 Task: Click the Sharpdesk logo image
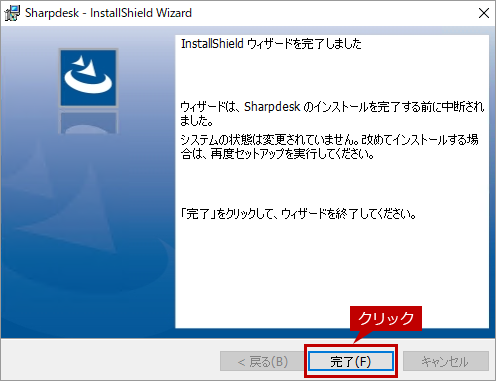tap(88, 78)
